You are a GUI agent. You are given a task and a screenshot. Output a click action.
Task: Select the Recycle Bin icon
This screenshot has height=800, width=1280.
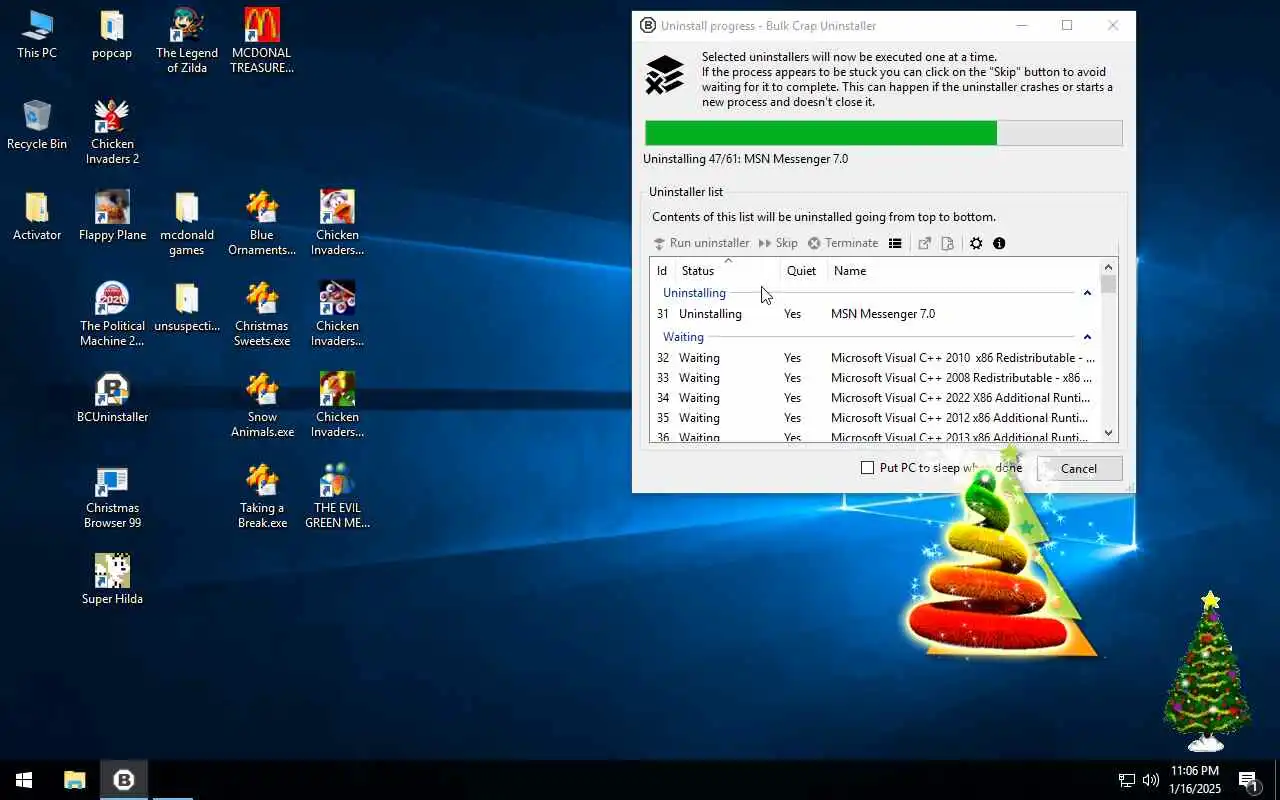tap(37, 125)
